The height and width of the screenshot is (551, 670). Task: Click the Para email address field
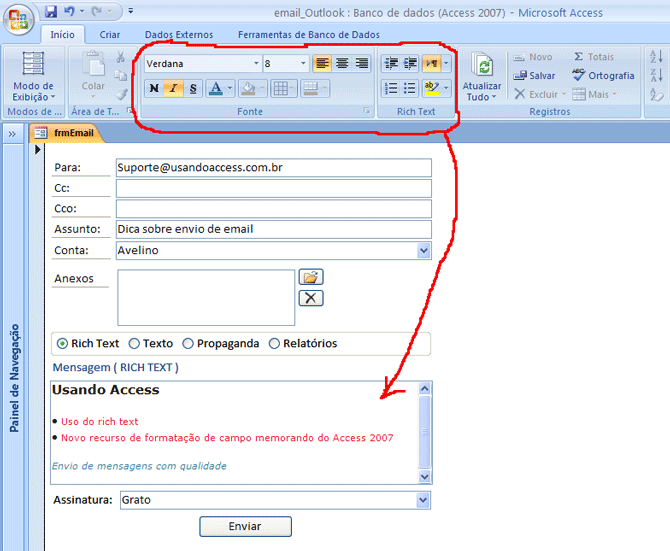(273, 167)
